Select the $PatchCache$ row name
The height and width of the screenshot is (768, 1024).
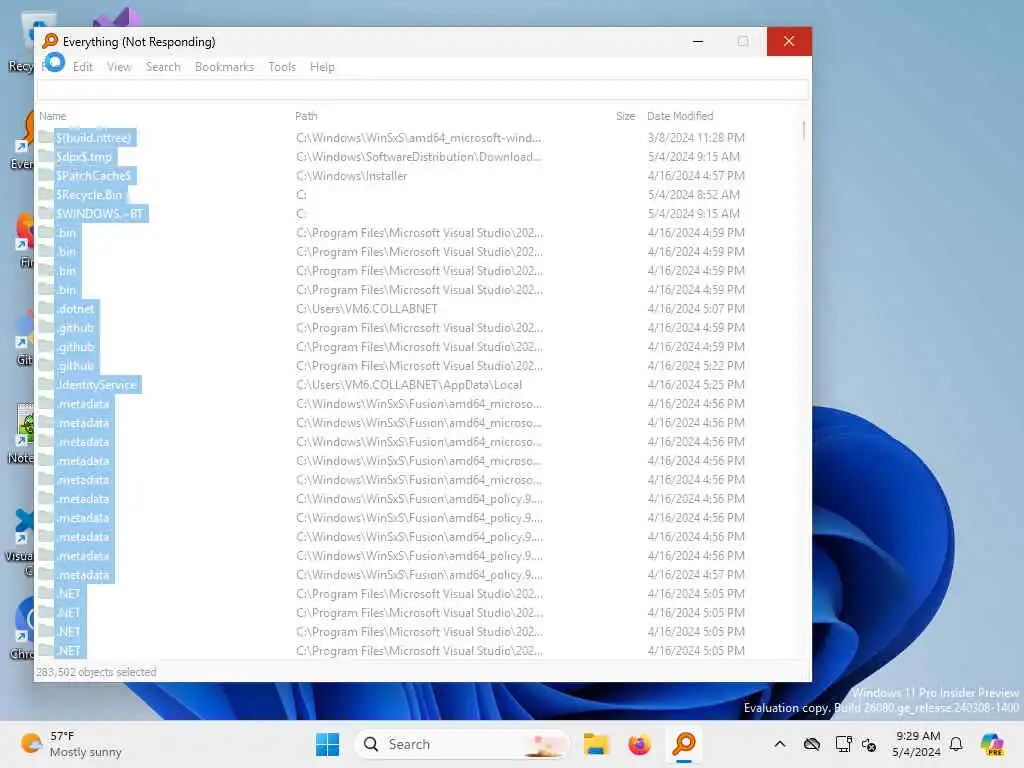pos(93,176)
